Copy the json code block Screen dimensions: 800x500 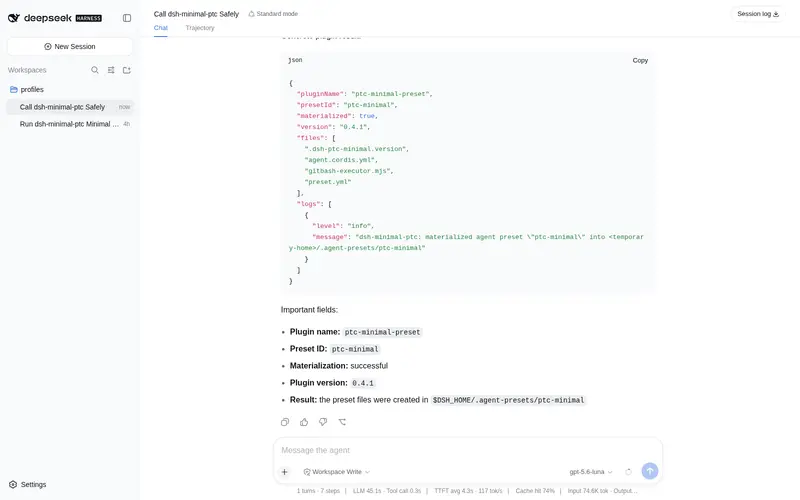pyautogui.click(x=640, y=60)
